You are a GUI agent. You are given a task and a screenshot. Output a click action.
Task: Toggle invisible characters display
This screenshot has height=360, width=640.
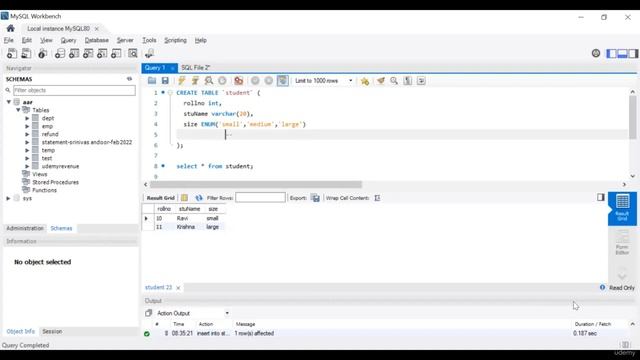(408, 81)
